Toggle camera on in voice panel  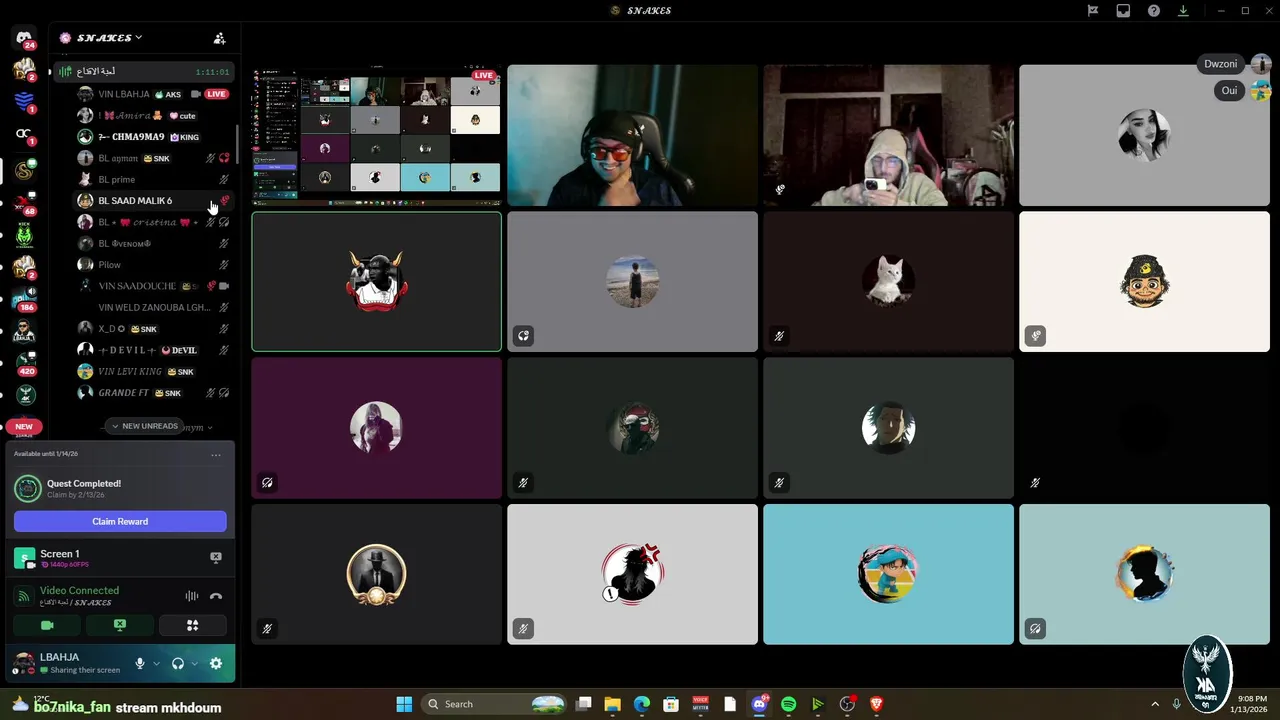pyautogui.click(x=47, y=625)
